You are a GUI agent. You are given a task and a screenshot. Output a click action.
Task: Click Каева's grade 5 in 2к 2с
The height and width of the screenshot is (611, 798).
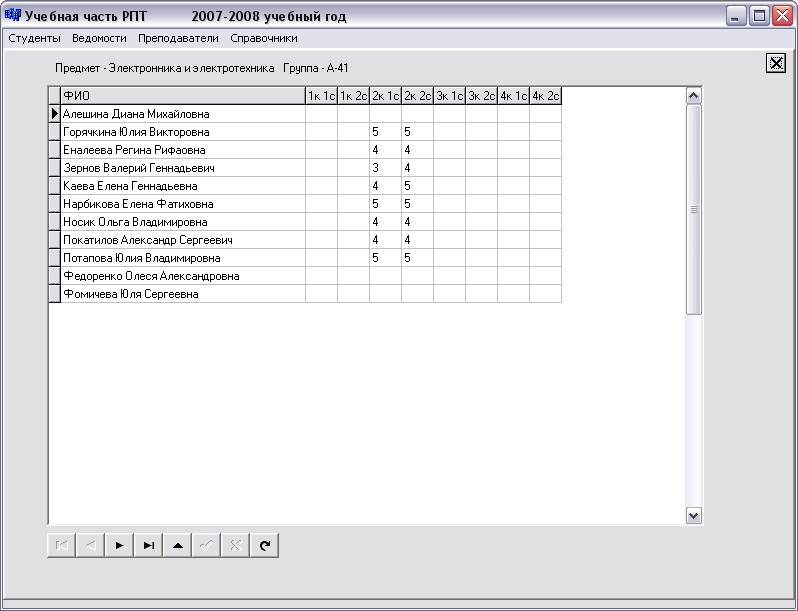(418, 186)
